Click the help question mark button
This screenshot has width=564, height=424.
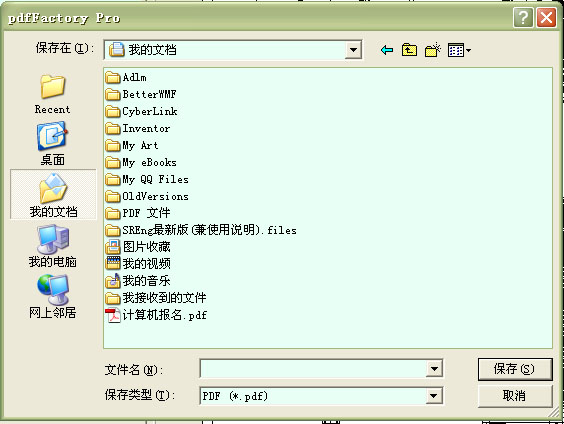(x=523, y=17)
